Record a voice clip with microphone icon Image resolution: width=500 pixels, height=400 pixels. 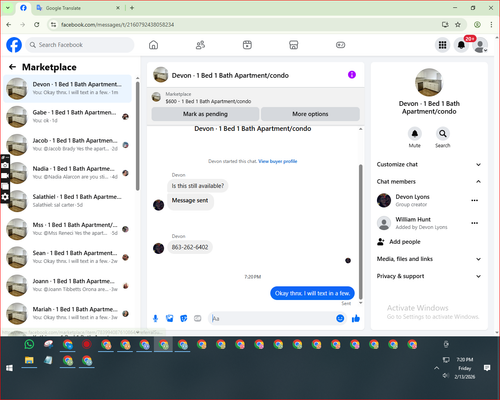pos(155,318)
